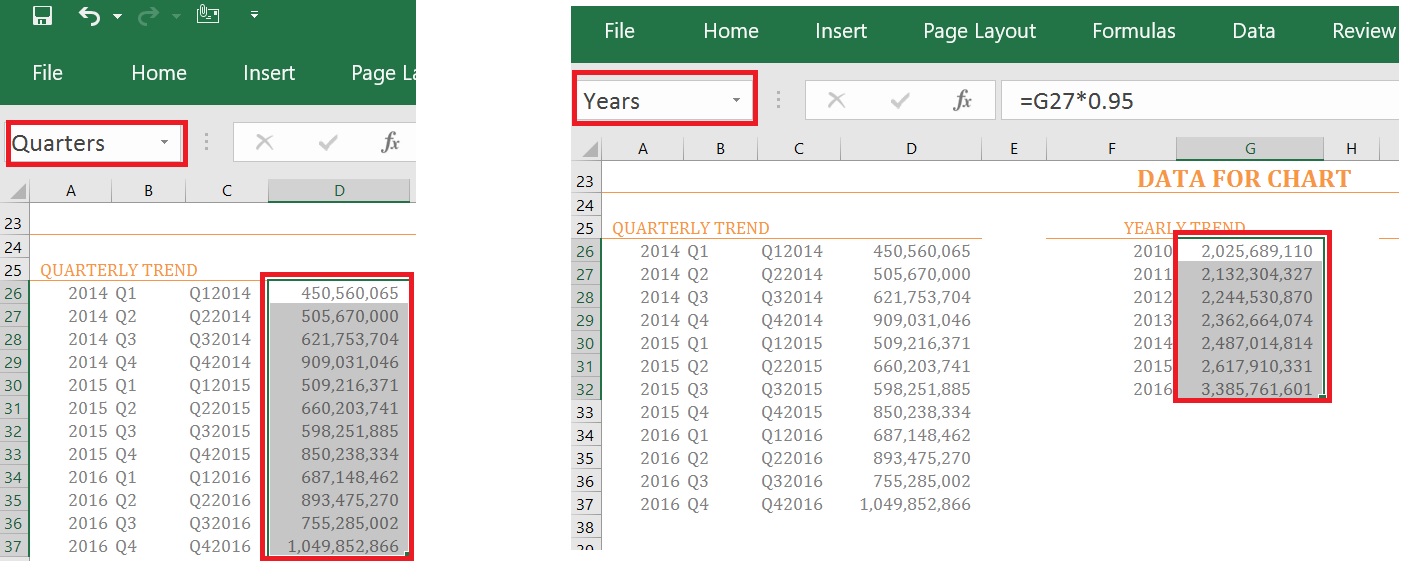Open the Data tab

point(1254,31)
